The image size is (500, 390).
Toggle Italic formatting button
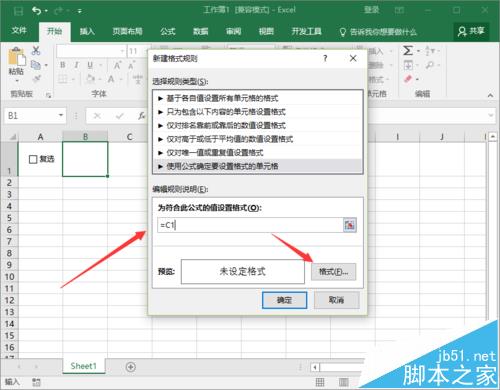coord(76,65)
